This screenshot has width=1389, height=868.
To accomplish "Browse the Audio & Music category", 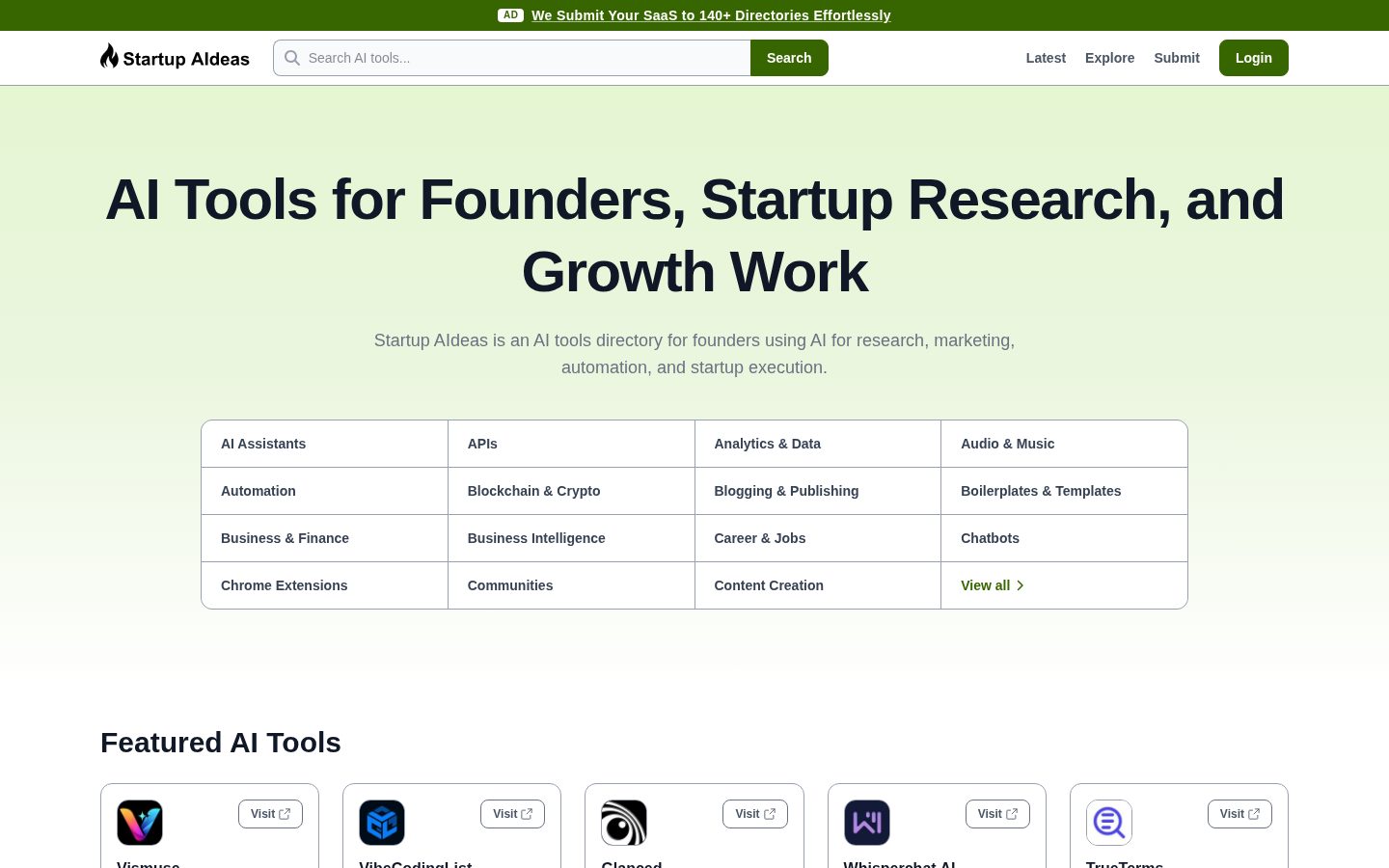I will [1064, 444].
